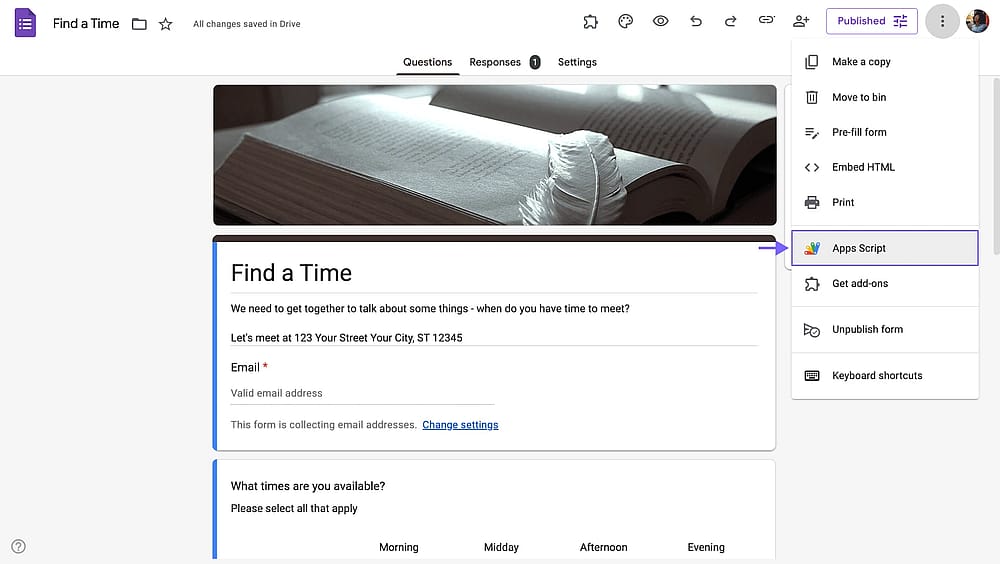Redo the last change
The height and width of the screenshot is (564, 1000).
tap(731, 21)
